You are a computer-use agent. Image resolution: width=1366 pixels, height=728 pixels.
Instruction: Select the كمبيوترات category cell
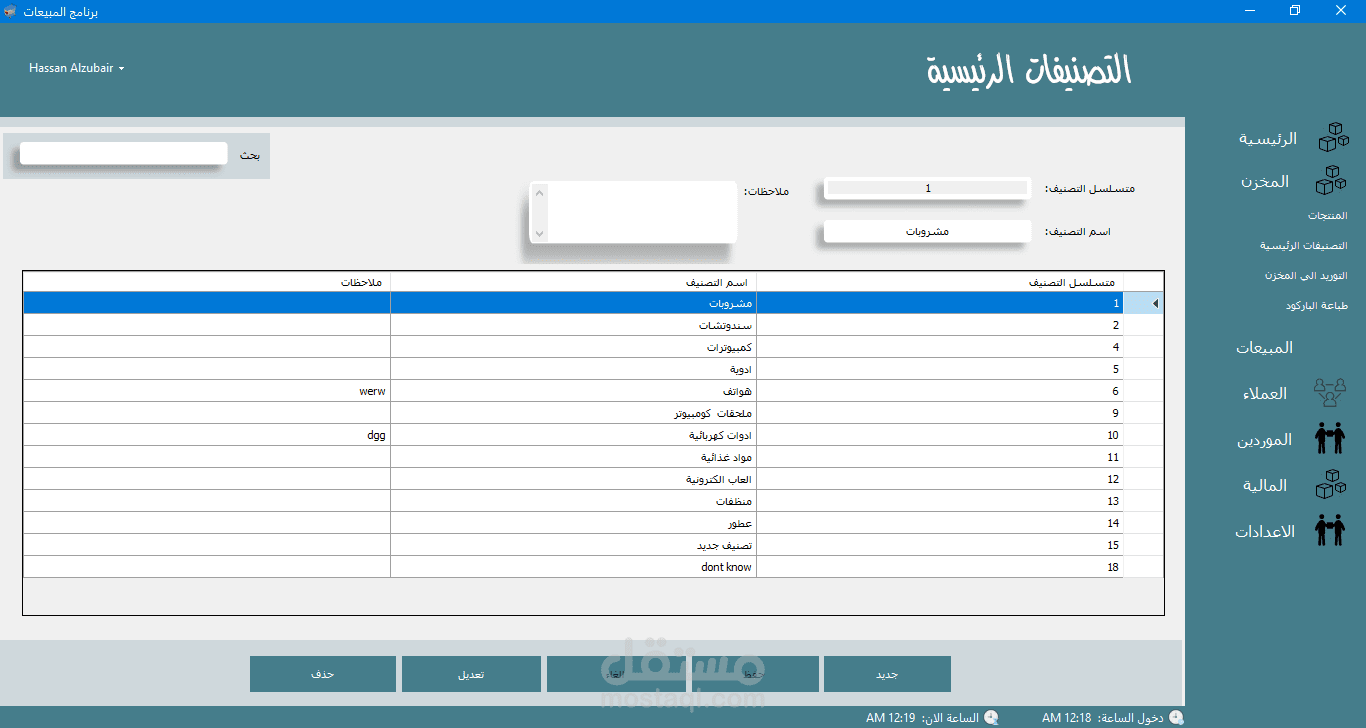point(574,347)
